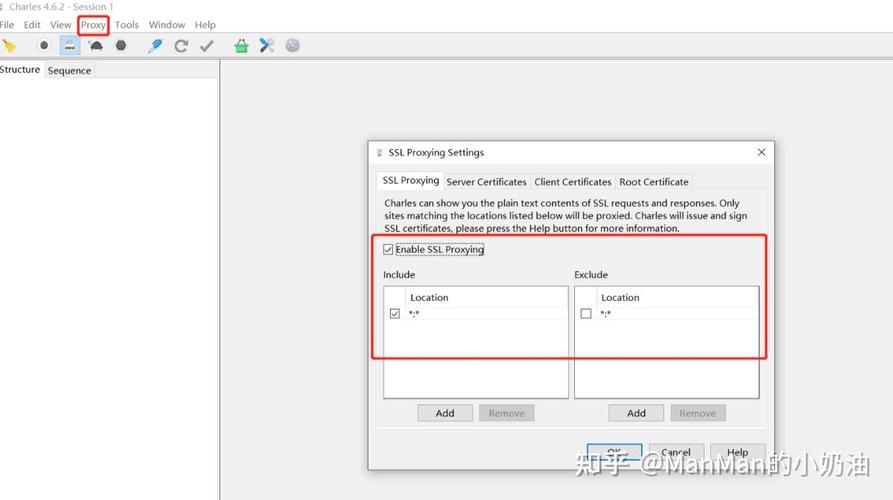The height and width of the screenshot is (500, 893).
Task: Check the Exclude list *:* location checkbox
Action: point(585,313)
